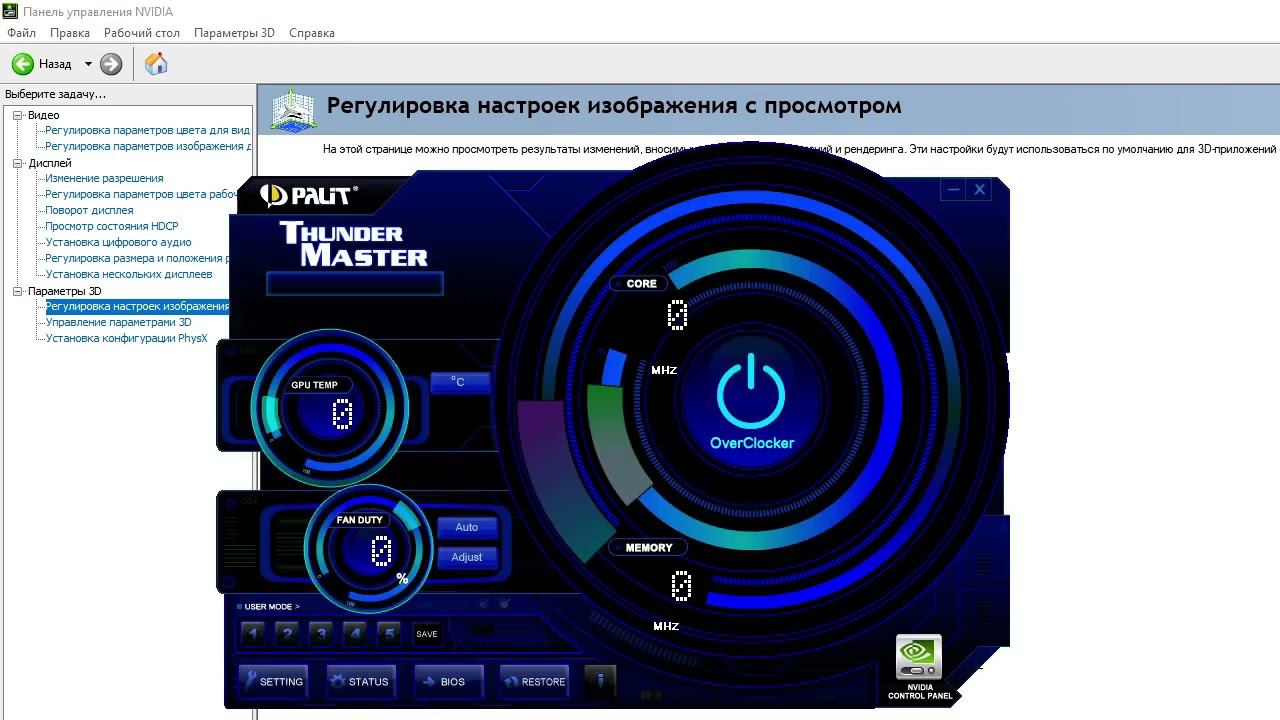Click the MEMORY MHz readout digit
The width and height of the screenshot is (1280, 720).
tap(681, 586)
